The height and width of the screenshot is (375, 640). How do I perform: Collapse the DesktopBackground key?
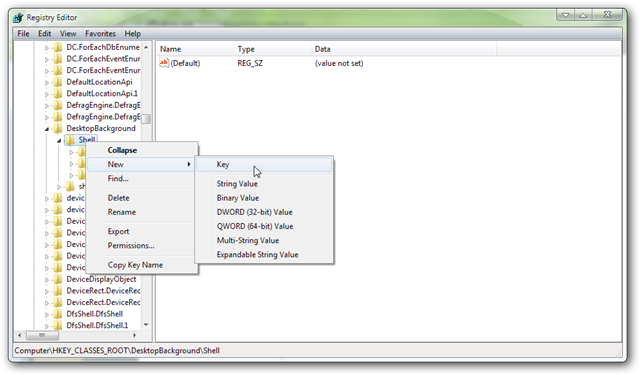[x=47, y=129]
